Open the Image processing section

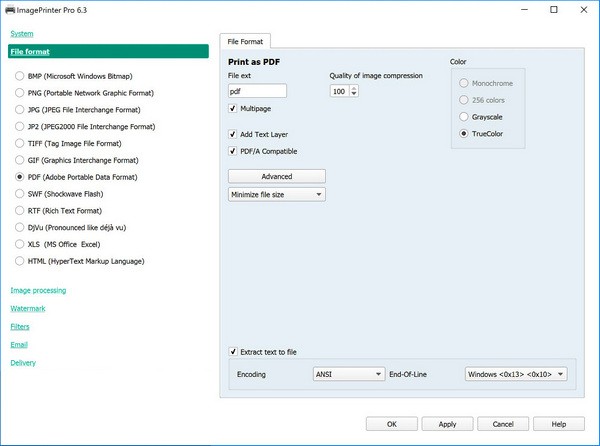[38, 290]
